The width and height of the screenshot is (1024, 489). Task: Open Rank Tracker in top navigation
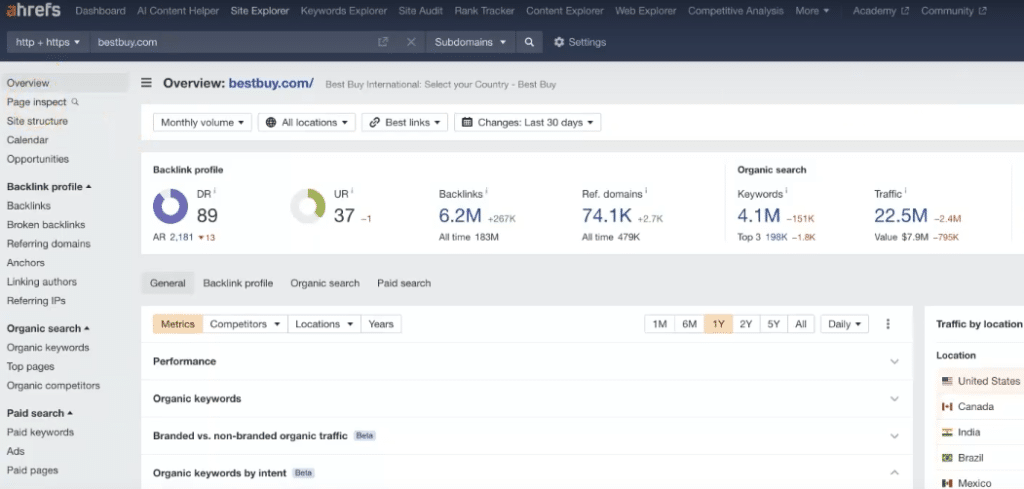pos(484,10)
